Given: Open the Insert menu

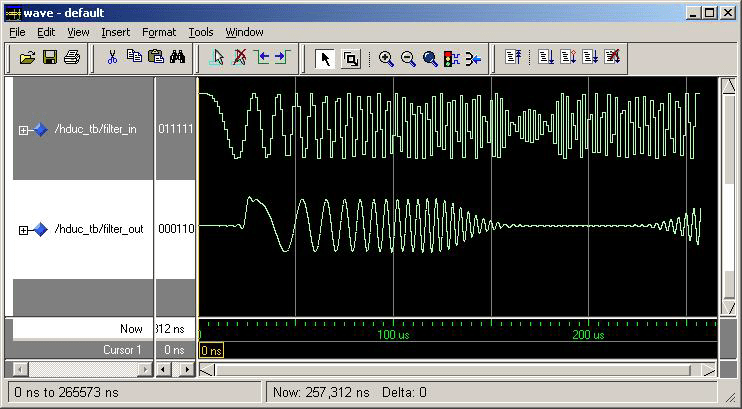Looking at the screenshot, I should [115, 32].
